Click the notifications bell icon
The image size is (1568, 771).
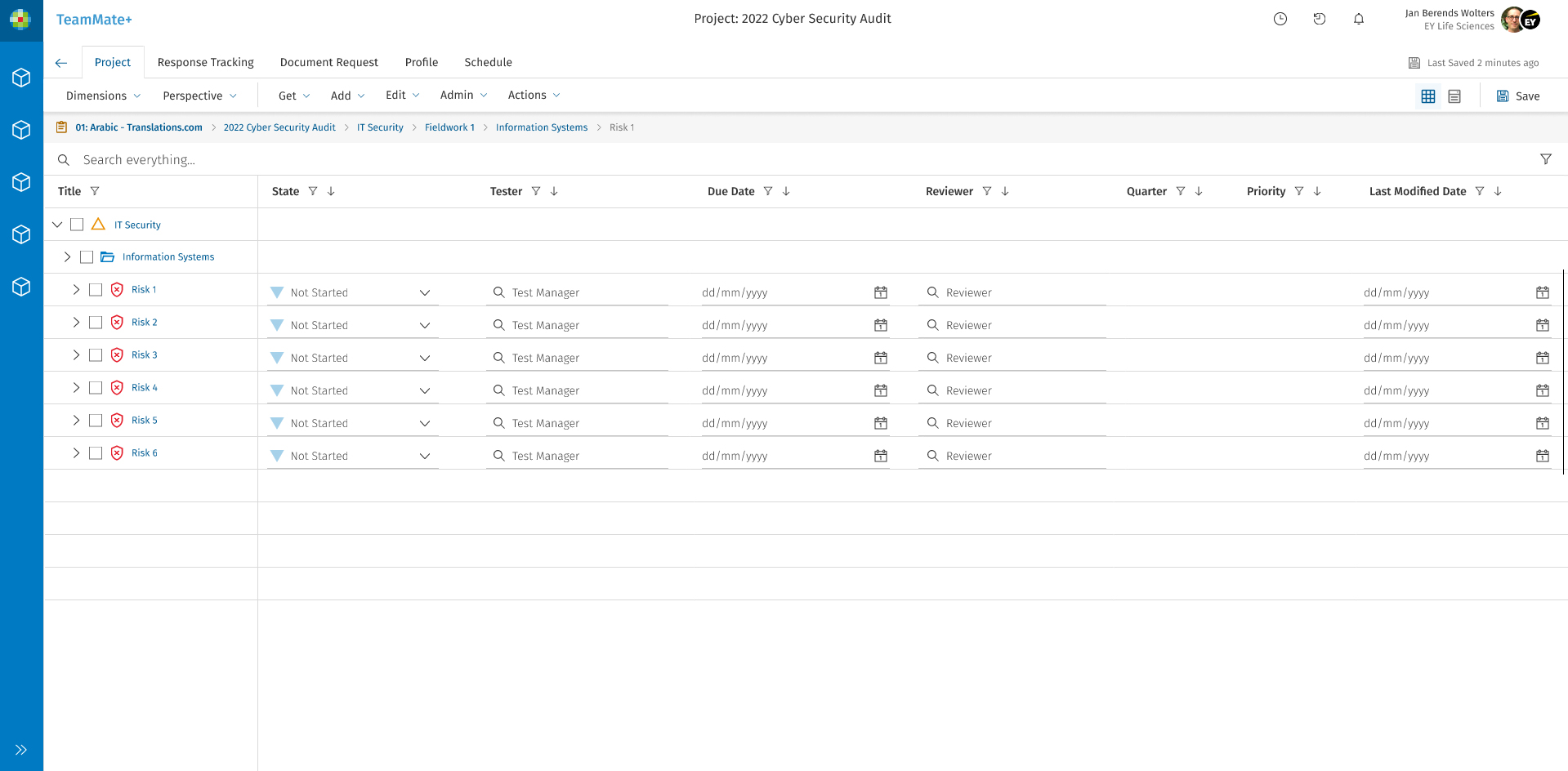(1358, 19)
